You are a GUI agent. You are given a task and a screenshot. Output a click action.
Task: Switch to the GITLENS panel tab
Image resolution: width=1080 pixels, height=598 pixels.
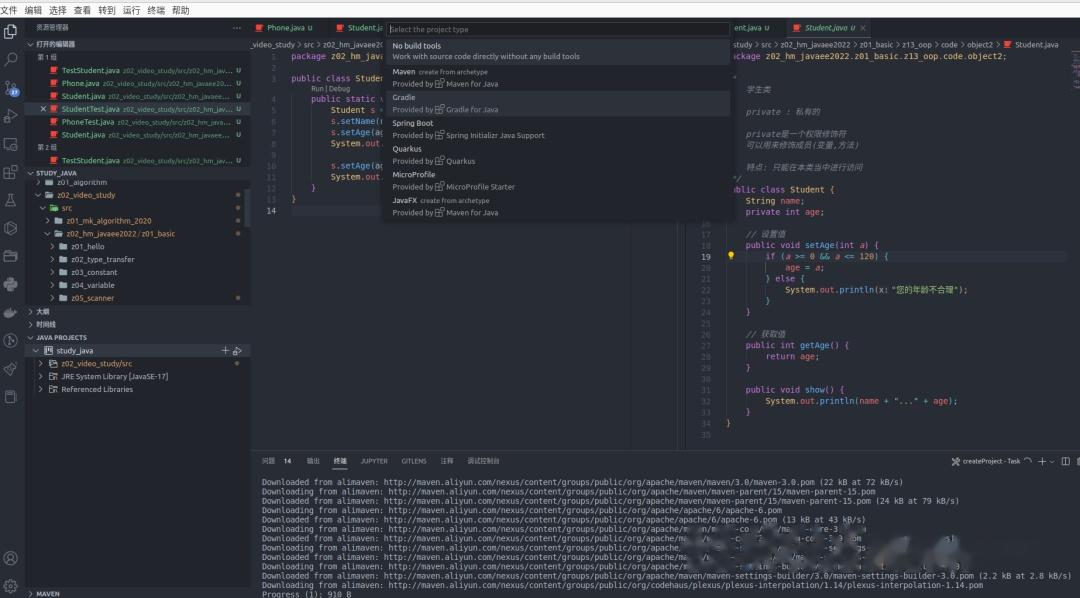tap(414, 461)
